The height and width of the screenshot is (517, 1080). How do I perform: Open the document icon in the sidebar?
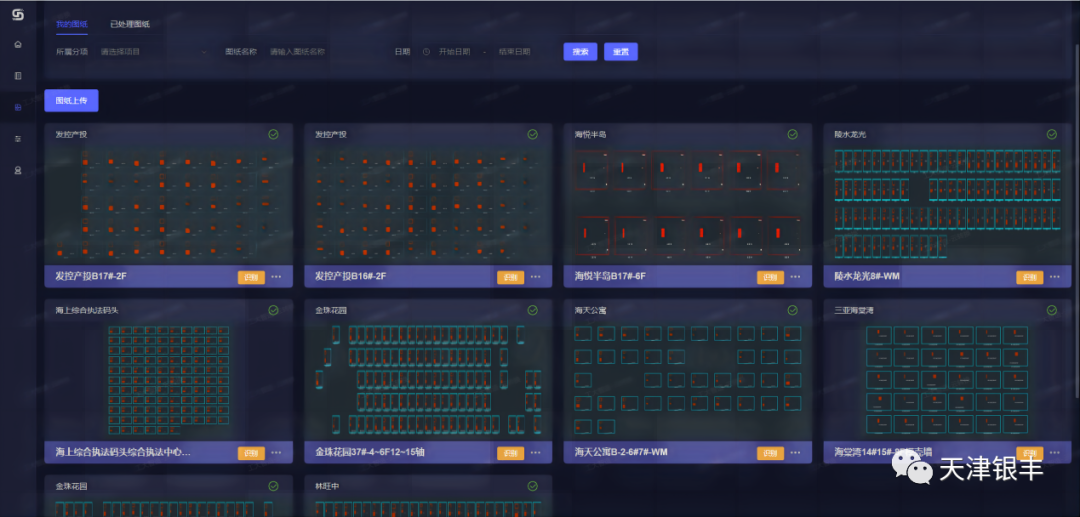point(18,76)
